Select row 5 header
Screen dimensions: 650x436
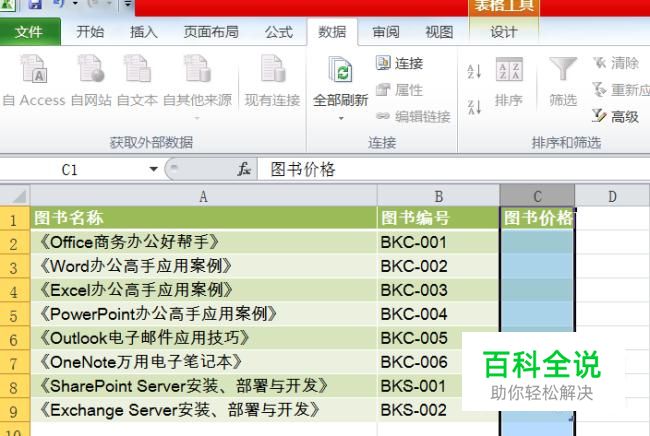(x=15, y=315)
